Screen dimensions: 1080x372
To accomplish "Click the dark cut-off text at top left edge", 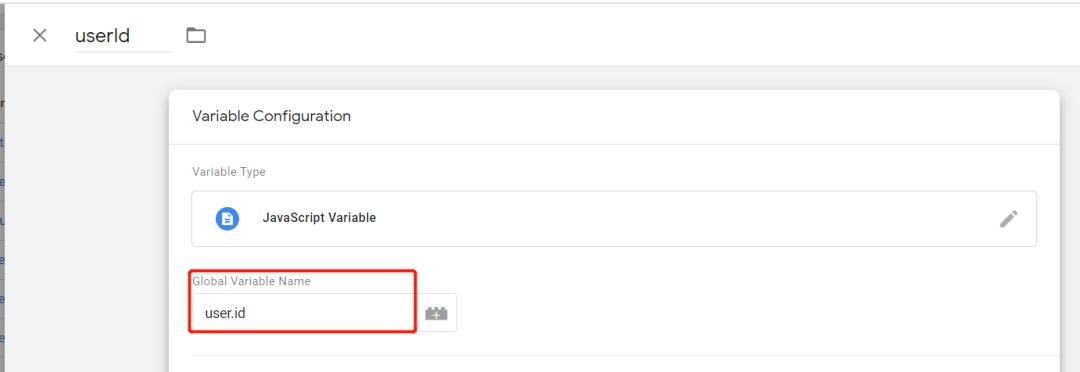I will 2,56.
